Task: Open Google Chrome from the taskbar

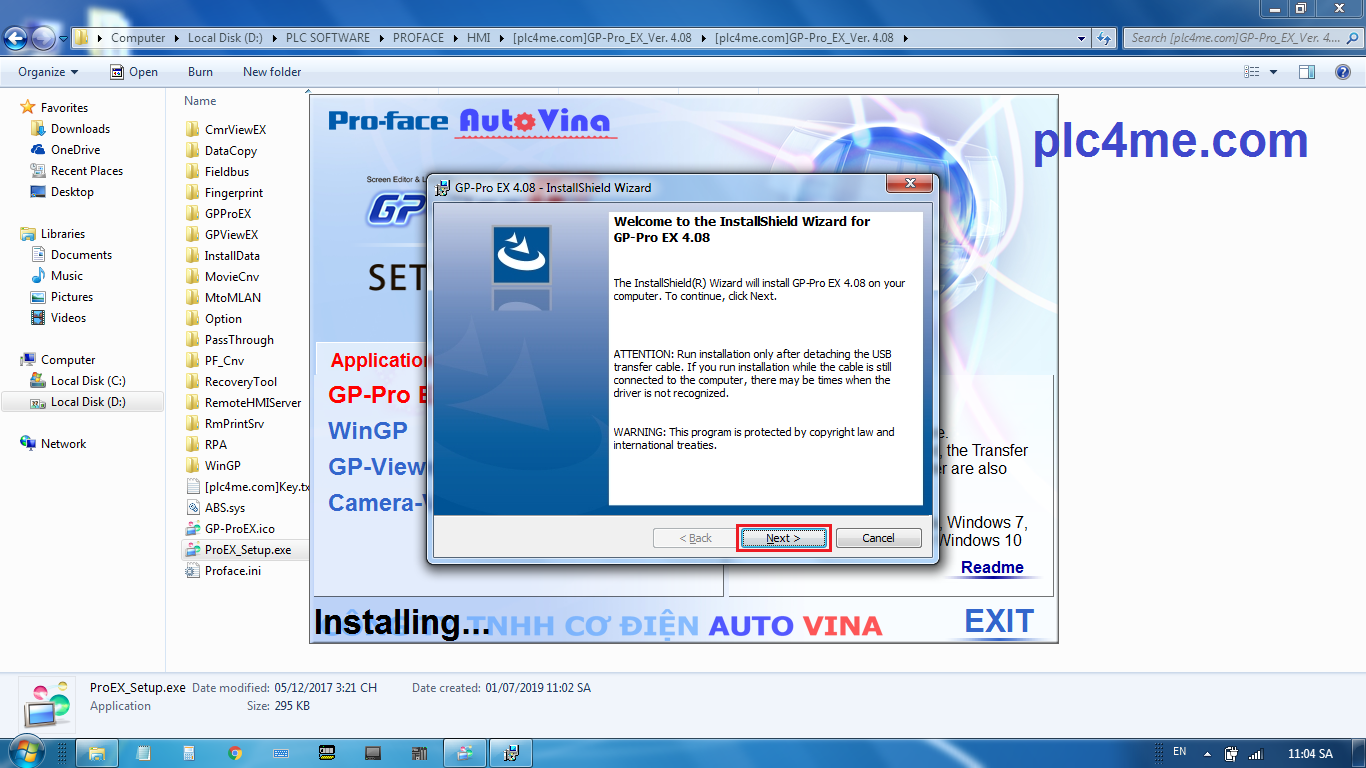Action: pyautogui.click(x=234, y=753)
